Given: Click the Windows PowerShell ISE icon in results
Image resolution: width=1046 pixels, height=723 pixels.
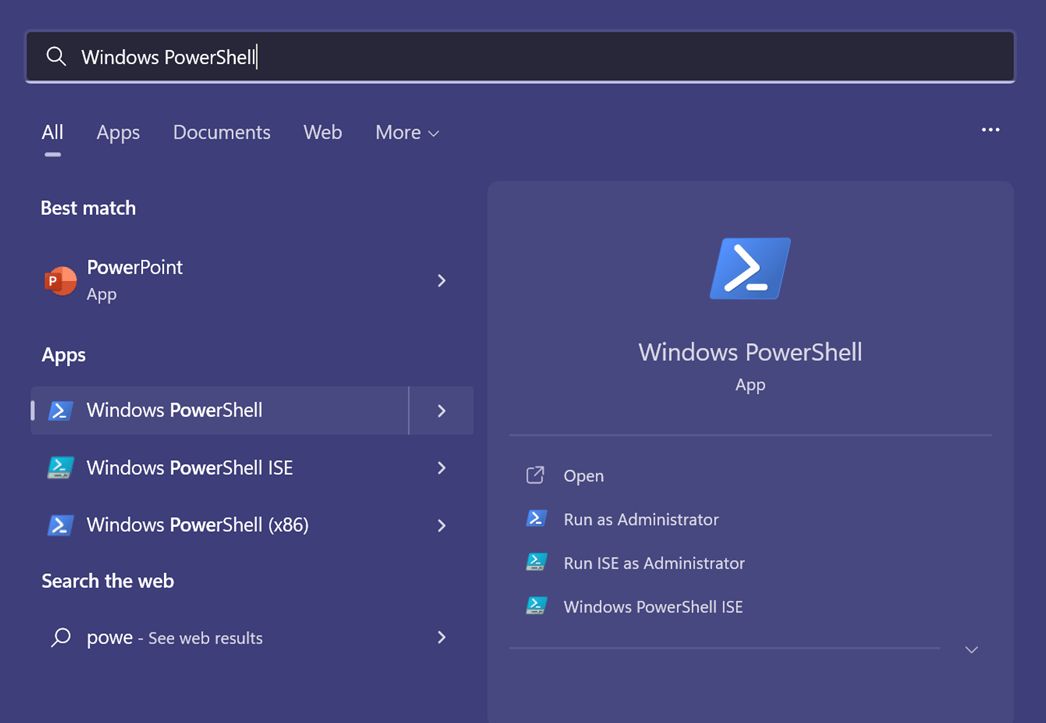Looking at the screenshot, I should click(x=60, y=467).
